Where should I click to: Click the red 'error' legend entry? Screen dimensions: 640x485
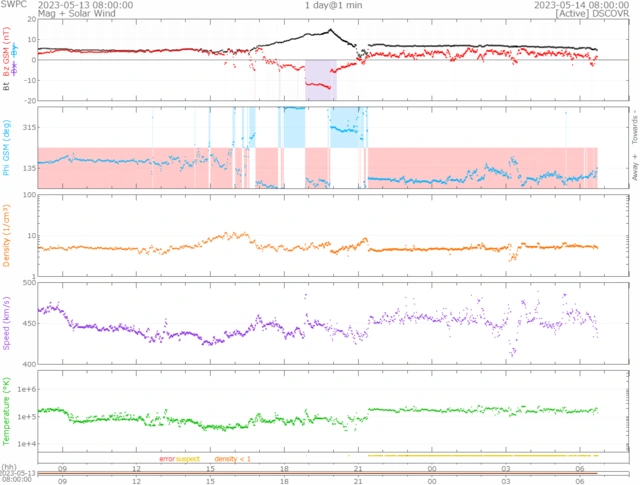coord(166,457)
